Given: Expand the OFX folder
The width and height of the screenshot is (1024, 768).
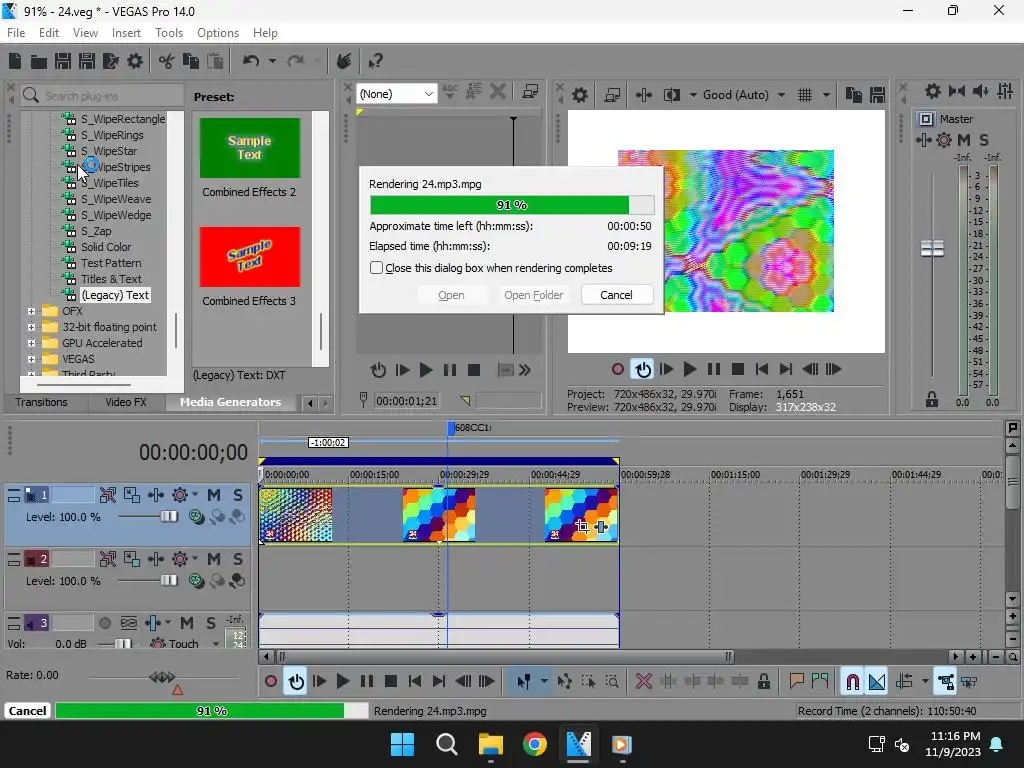Looking at the screenshot, I should click(x=31, y=311).
